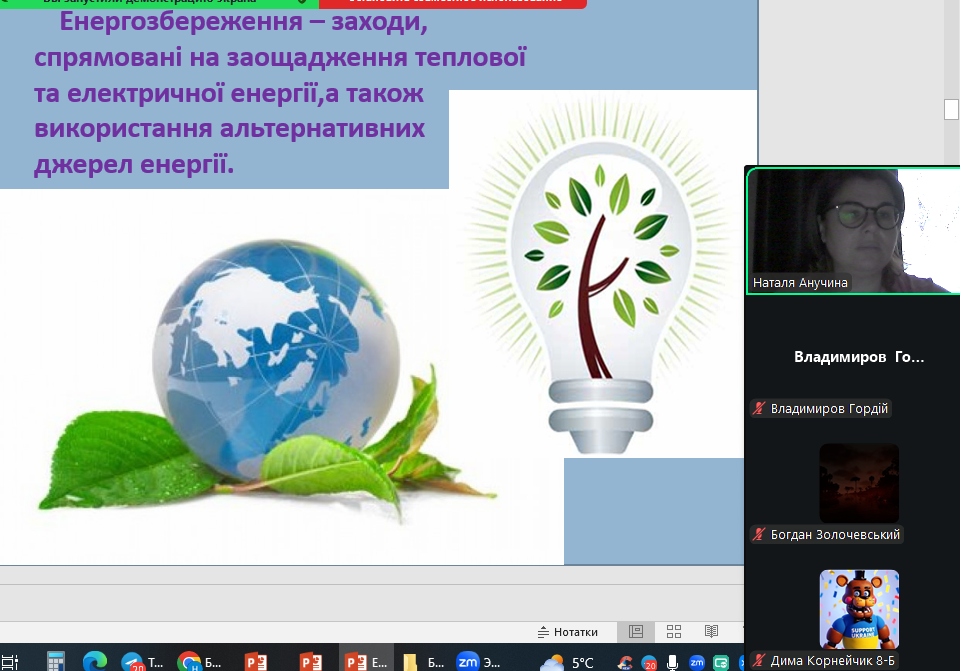The height and width of the screenshot is (671, 961).
Task: Open File Explorer folder in taskbar
Action: point(417,661)
